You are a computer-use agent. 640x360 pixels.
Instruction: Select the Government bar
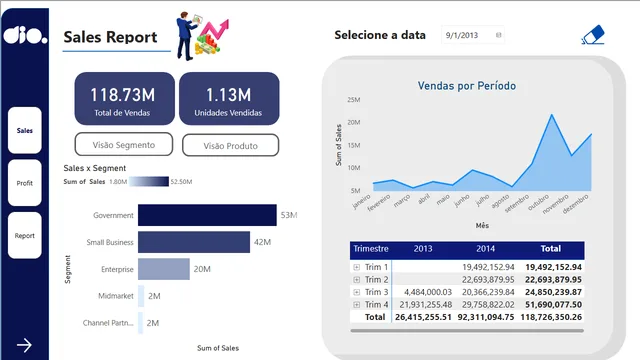207,215
